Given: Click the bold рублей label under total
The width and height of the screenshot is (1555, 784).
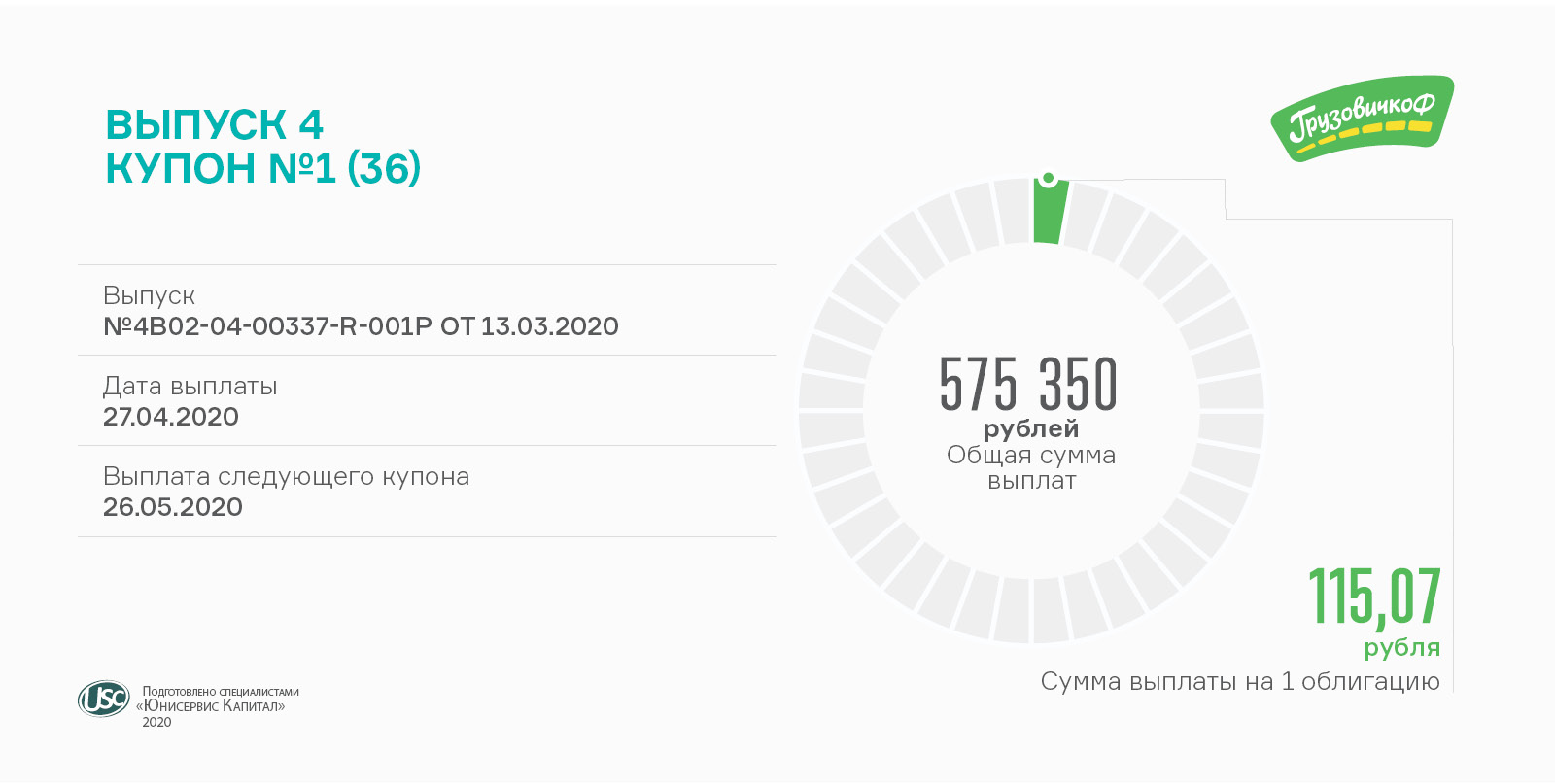Looking at the screenshot, I should [1031, 428].
